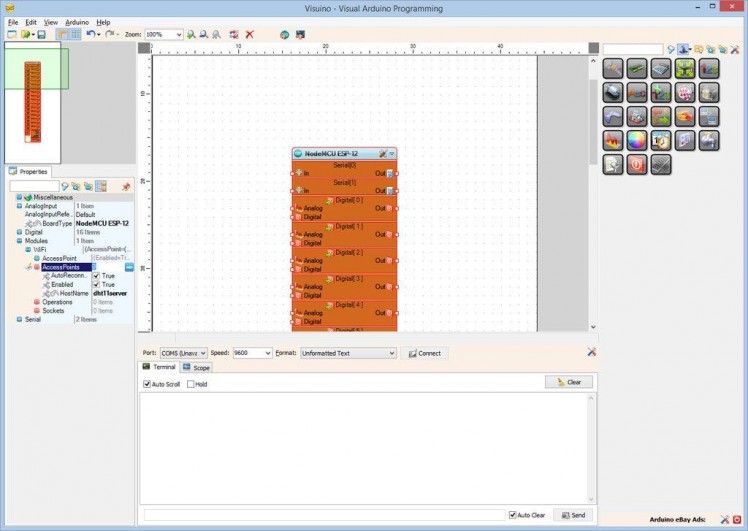The height and width of the screenshot is (531, 748).
Task: Click the Save project icon in toolbar
Action: point(41,34)
